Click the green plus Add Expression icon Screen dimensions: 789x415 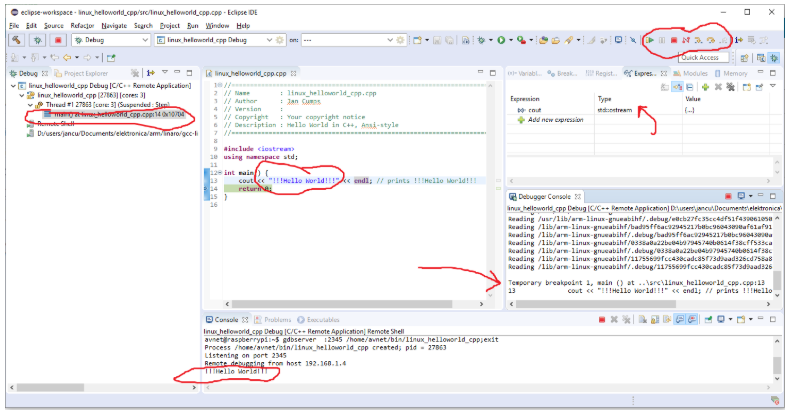[x=703, y=88]
